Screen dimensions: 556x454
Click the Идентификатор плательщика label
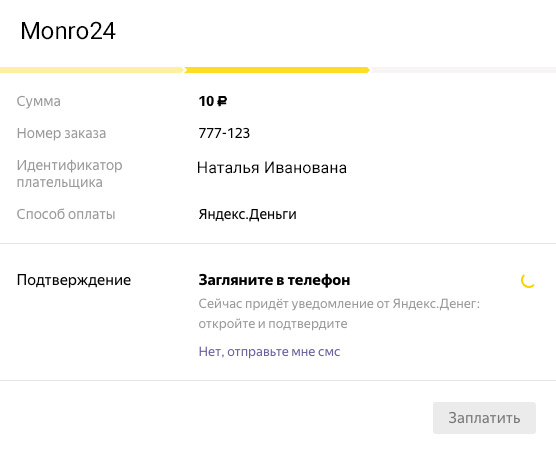[x=70, y=173]
